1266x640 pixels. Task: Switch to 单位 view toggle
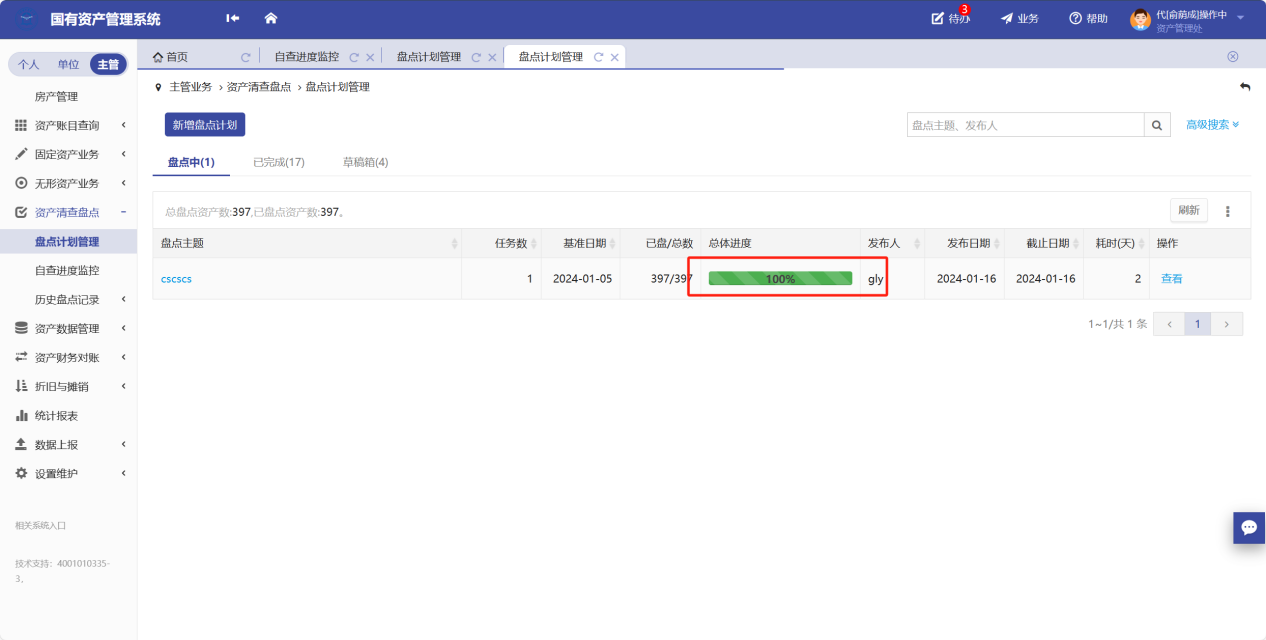pos(68,64)
